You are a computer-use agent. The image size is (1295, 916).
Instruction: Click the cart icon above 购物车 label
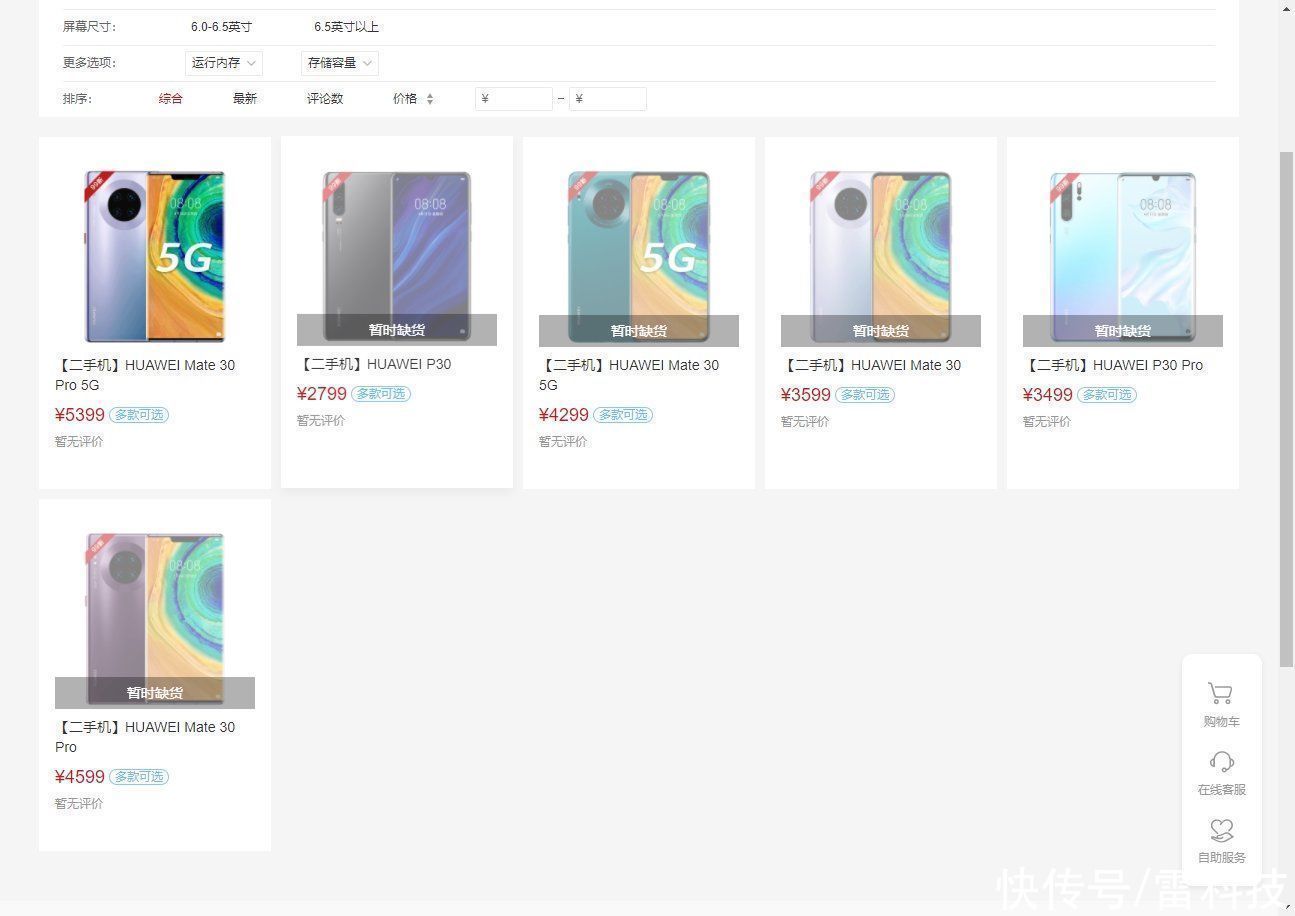[x=1221, y=692]
